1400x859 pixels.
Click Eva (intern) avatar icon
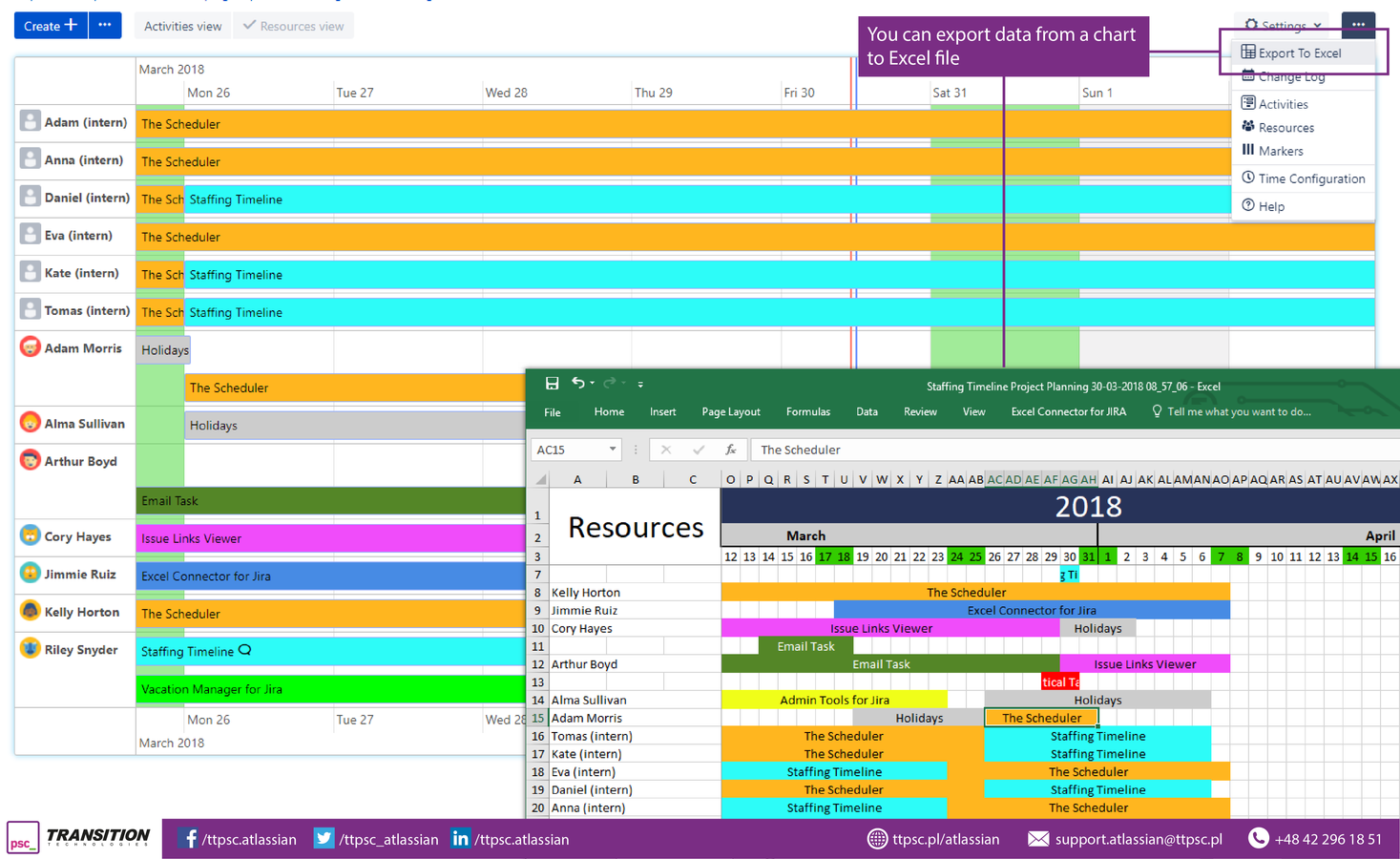(31, 235)
